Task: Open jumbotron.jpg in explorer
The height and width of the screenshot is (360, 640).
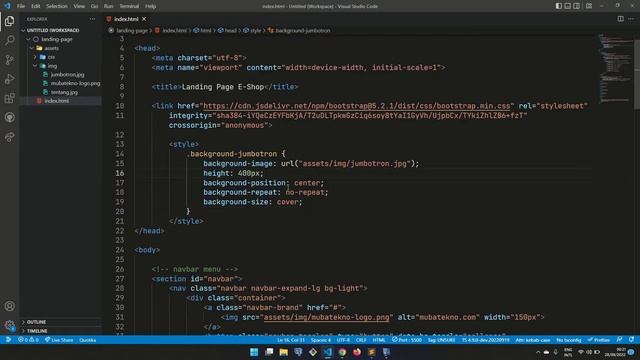Action: click(x=67, y=75)
